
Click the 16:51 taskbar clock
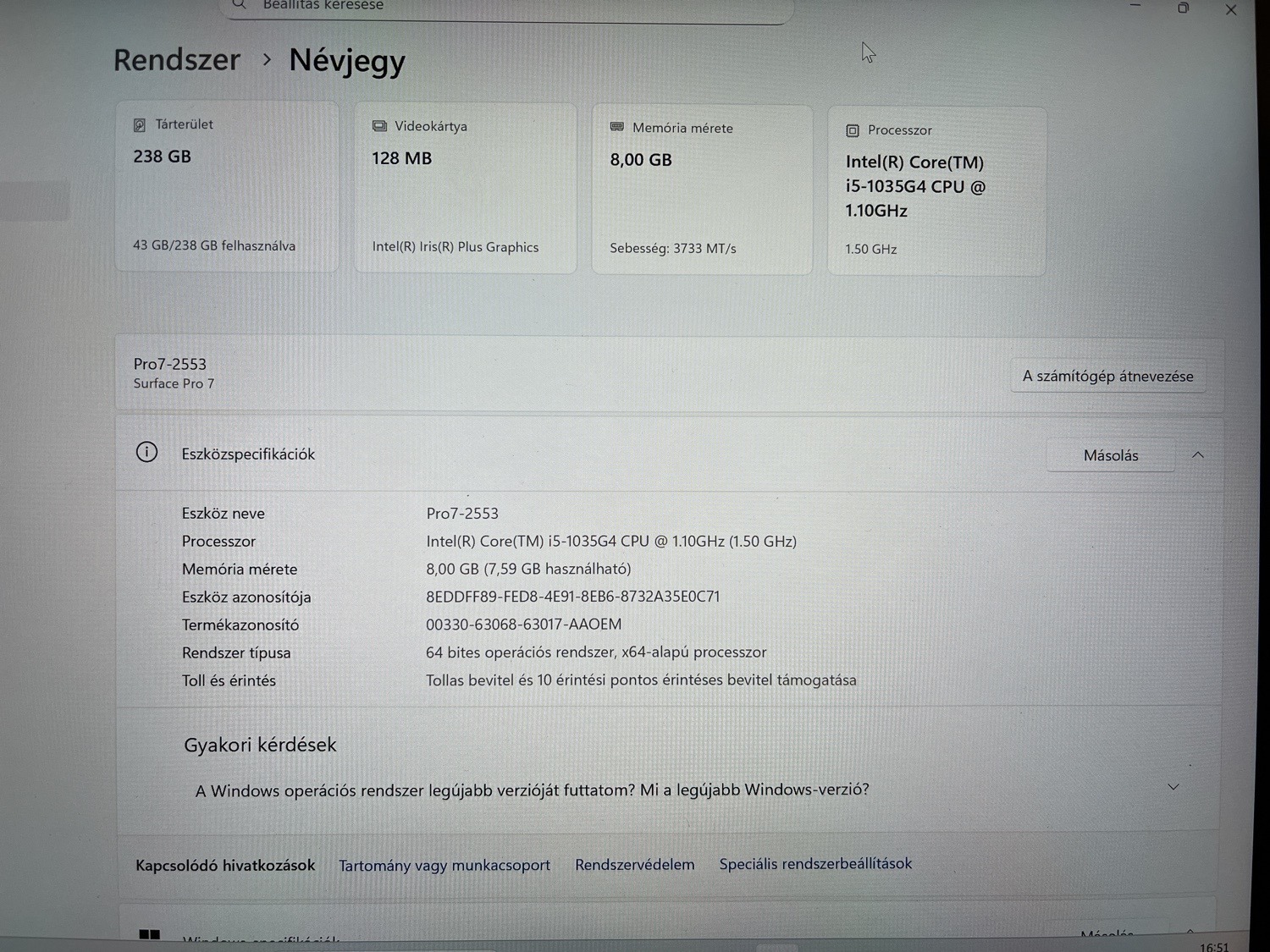click(1214, 946)
